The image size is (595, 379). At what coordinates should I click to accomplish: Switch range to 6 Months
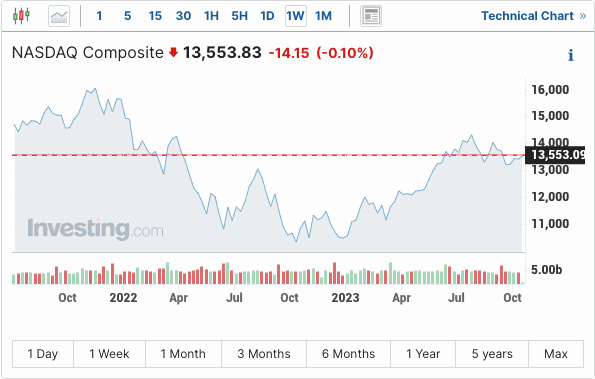coord(348,354)
